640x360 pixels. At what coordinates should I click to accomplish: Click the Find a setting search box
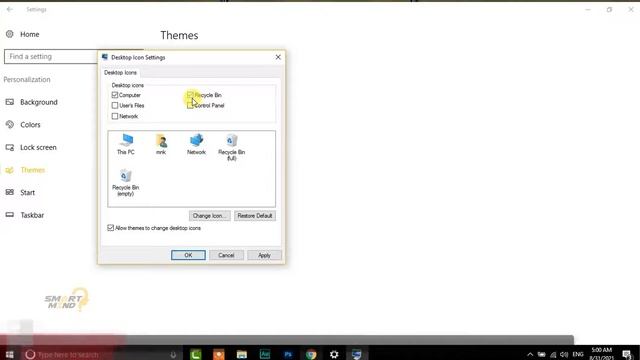pos(51,56)
